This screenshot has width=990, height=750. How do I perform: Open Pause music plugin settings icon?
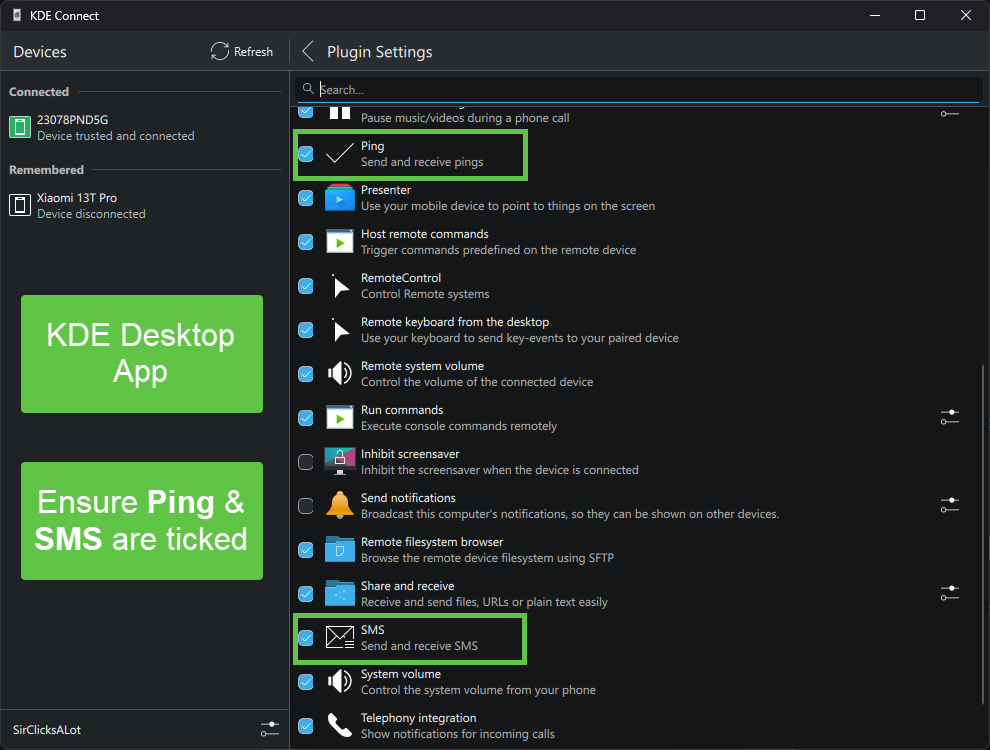pyautogui.click(x=949, y=113)
